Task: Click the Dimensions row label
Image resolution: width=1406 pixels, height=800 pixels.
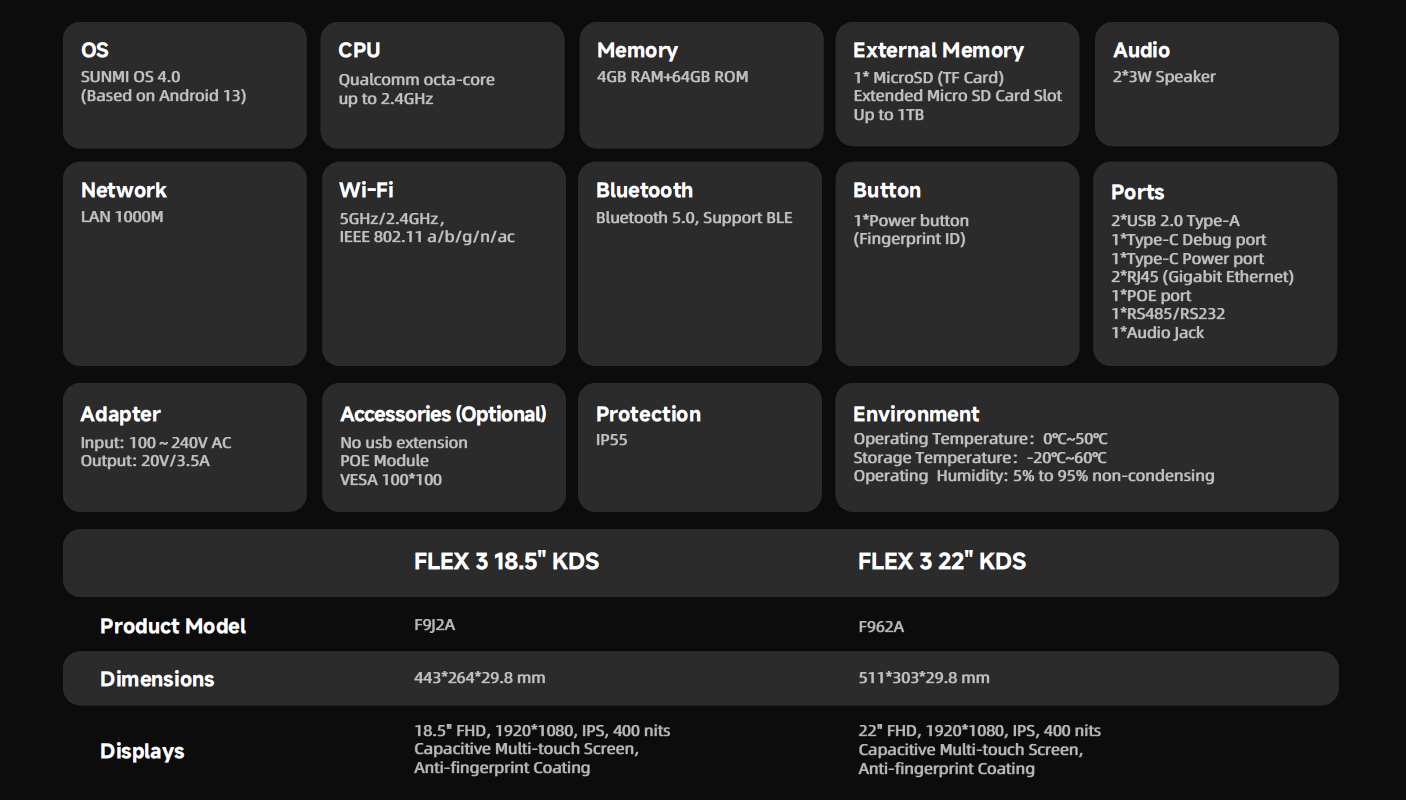Action: [x=157, y=679]
